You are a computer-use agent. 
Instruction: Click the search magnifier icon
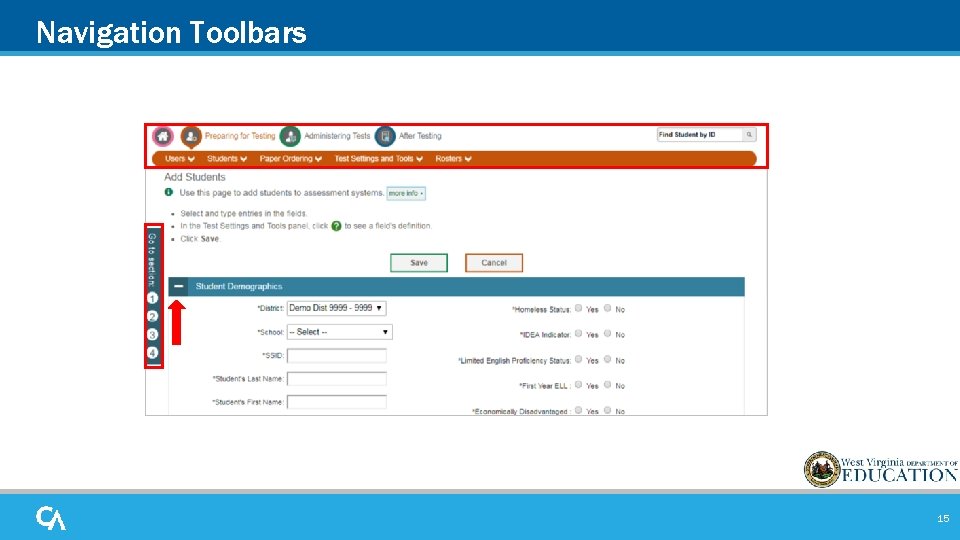[749, 135]
